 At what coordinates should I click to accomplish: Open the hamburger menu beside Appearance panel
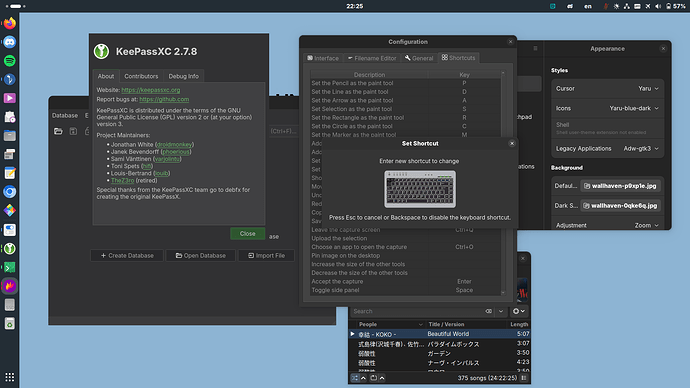click(x=535, y=48)
